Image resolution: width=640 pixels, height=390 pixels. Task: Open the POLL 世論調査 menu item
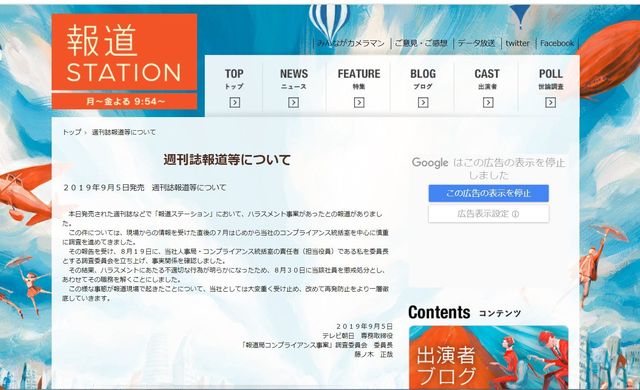coord(551,86)
